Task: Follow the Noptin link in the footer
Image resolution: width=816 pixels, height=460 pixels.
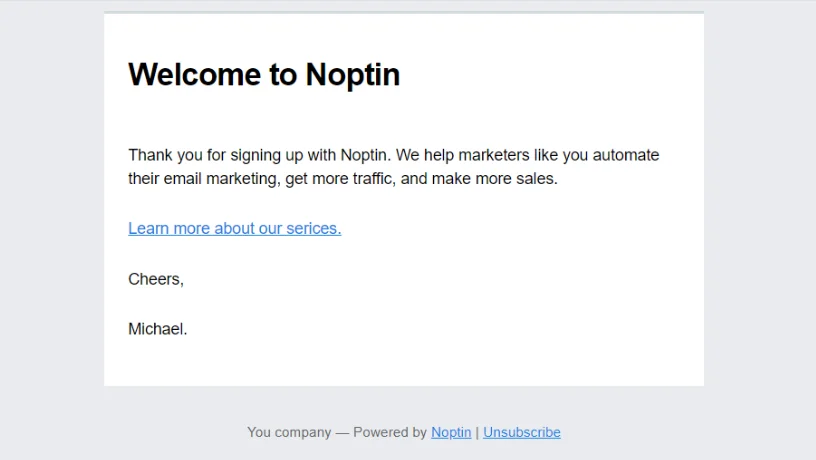Action: pos(451,432)
